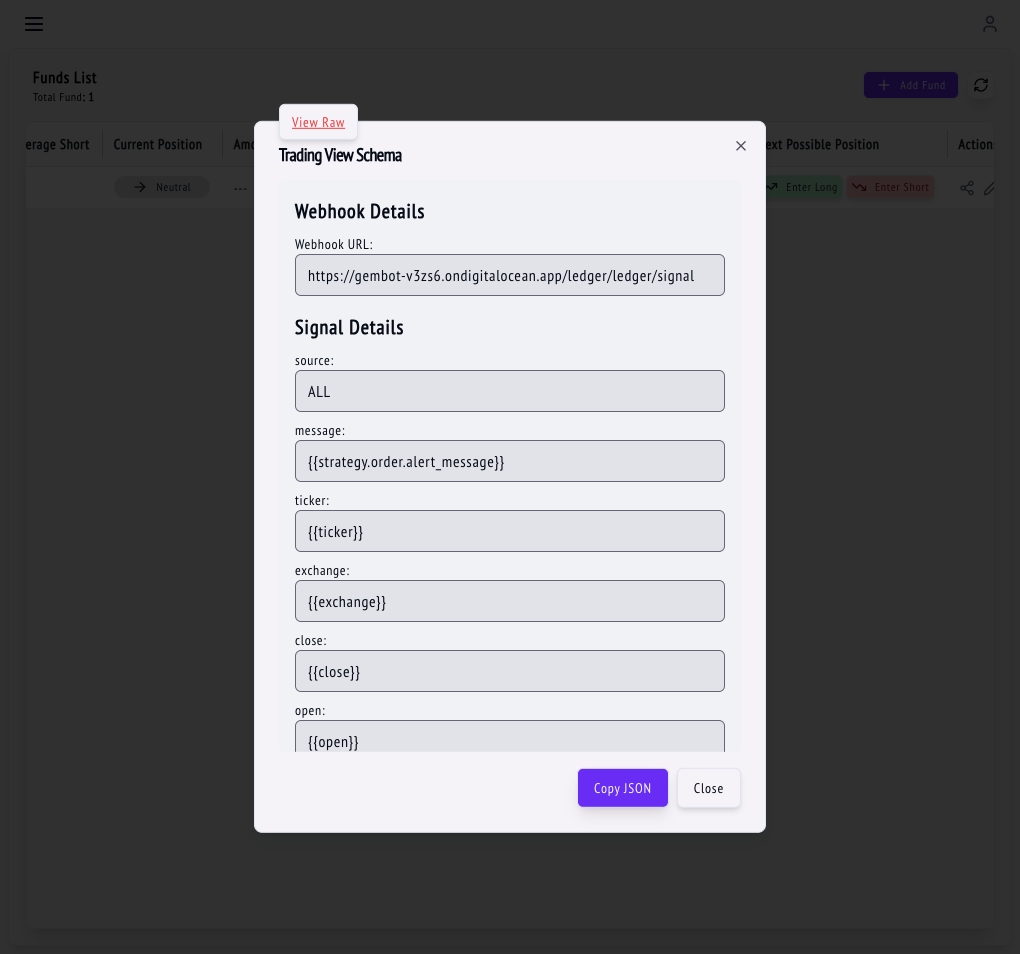The height and width of the screenshot is (954, 1020).
Task: Select the Neutral position badge
Action: pos(161,187)
